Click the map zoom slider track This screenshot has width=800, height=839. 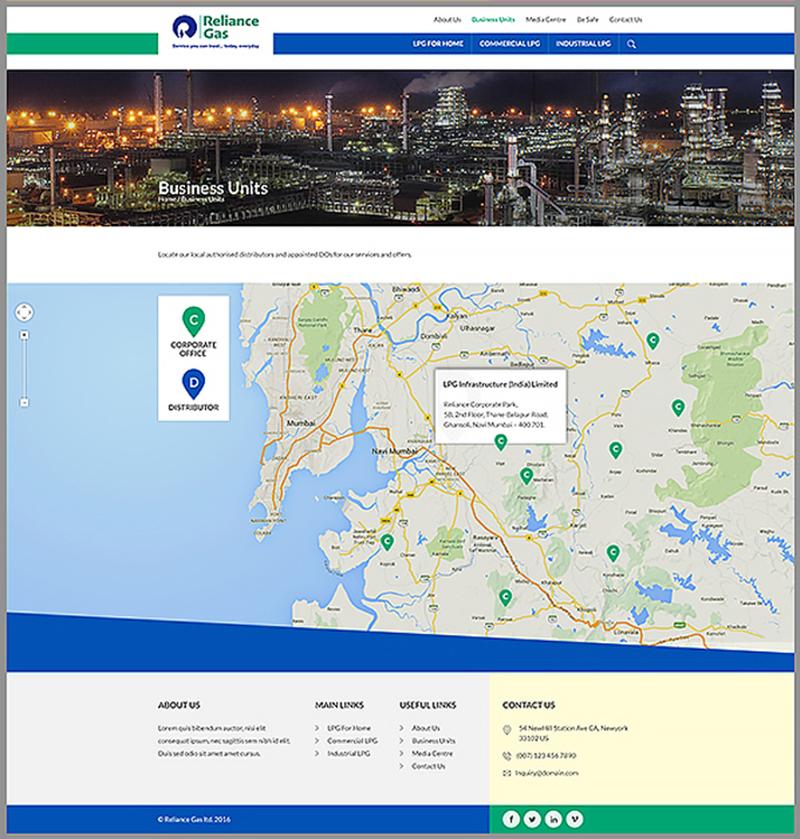[24, 368]
